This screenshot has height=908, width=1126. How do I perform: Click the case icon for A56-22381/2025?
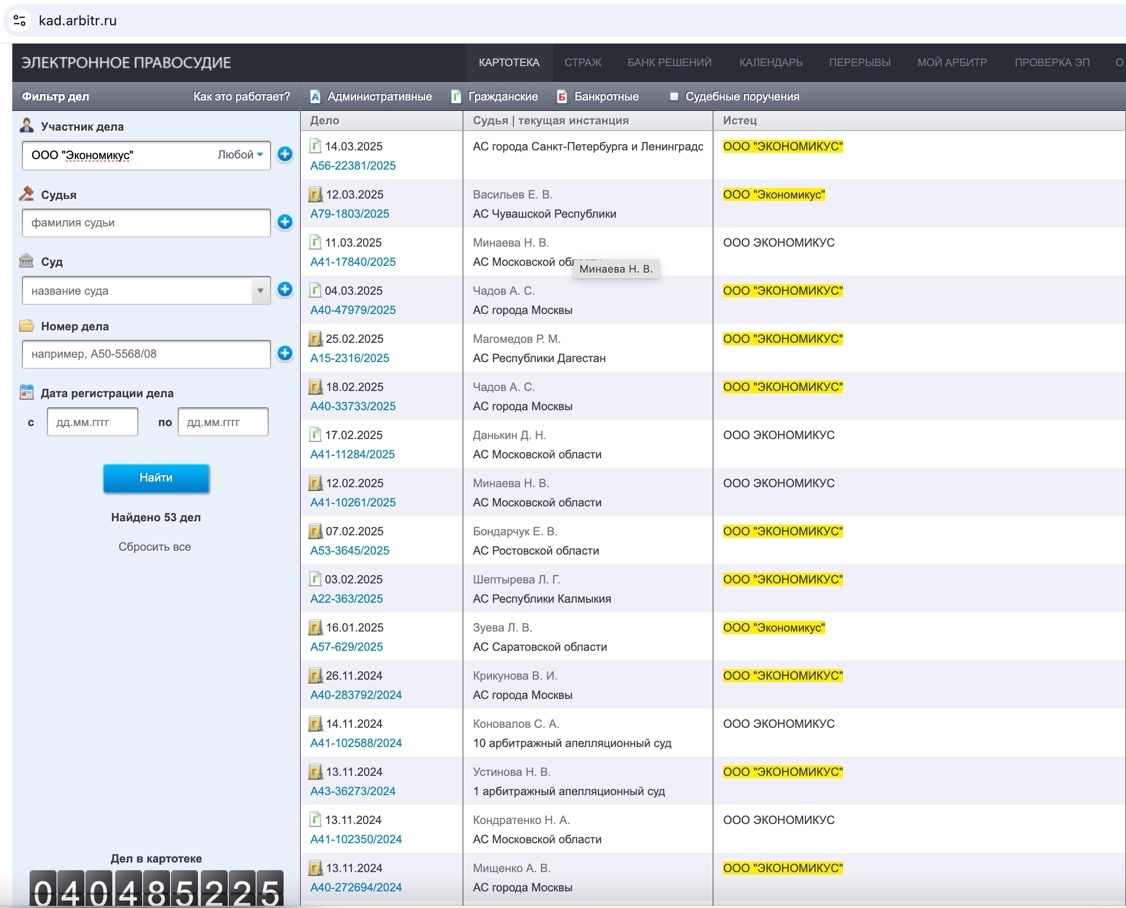(315, 146)
